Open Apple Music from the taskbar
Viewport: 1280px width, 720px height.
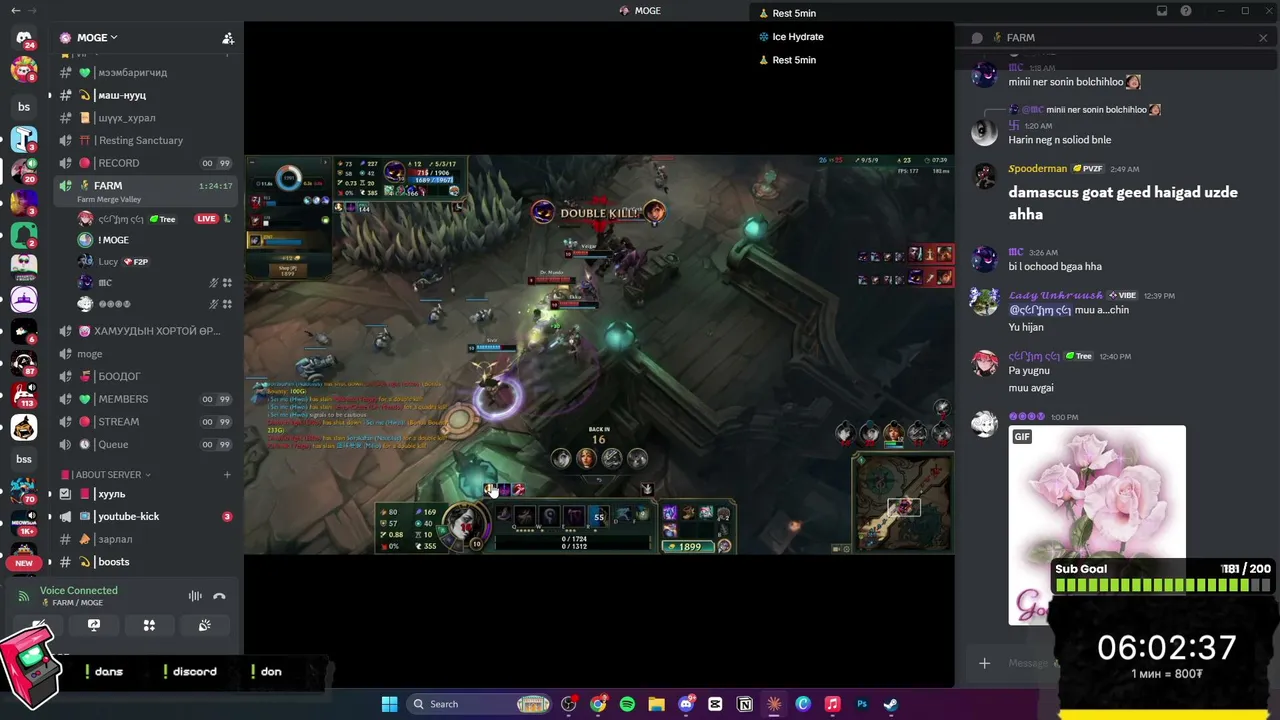[832, 704]
